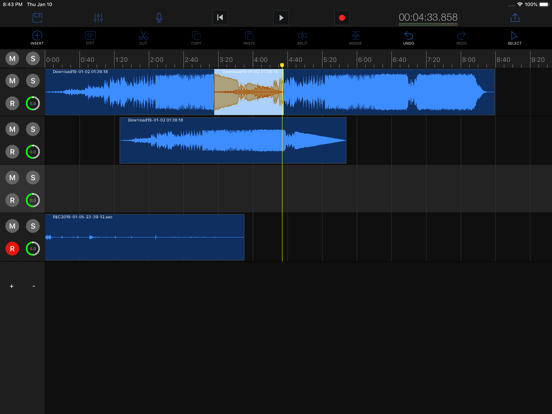The height and width of the screenshot is (414, 552).
Task: Start playback with the play button
Action: pos(281,18)
